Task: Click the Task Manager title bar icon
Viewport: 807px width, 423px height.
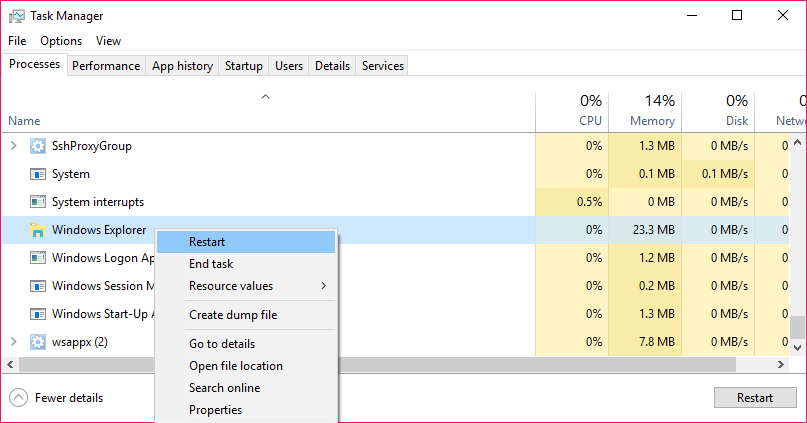Action: (16, 16)
